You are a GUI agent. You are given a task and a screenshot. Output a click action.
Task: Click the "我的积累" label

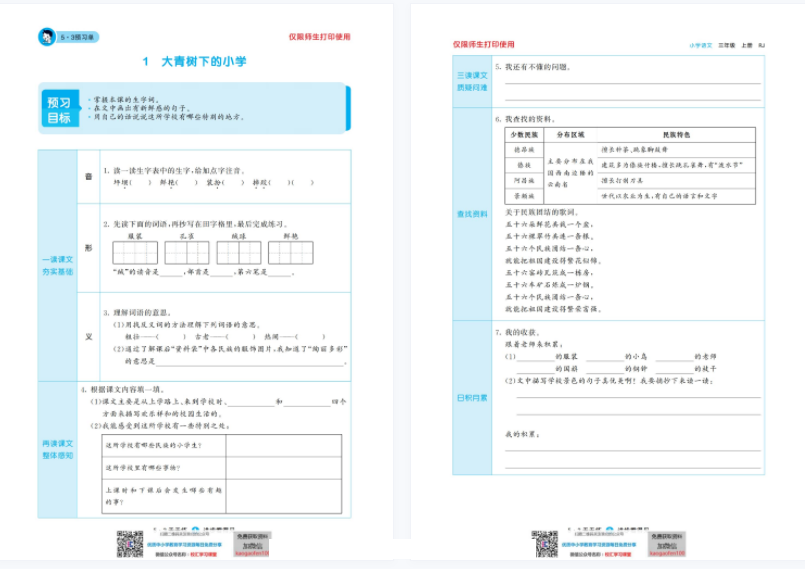pyautogui.click(x=522, y=434)
